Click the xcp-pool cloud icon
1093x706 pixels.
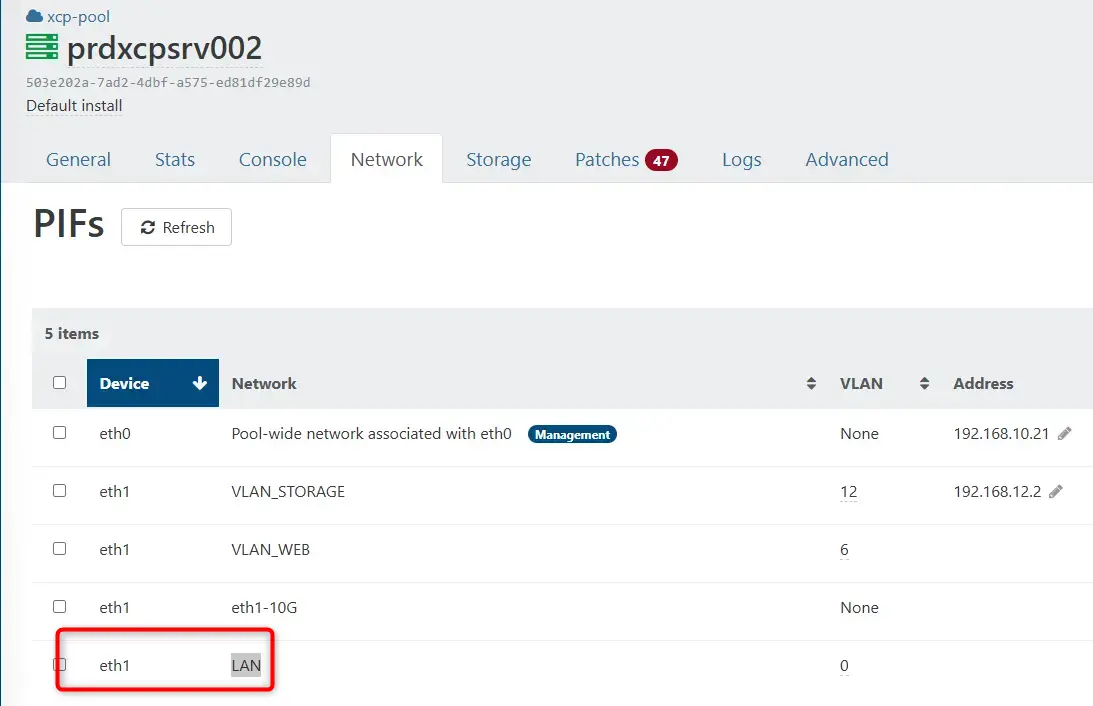point(34,16)
